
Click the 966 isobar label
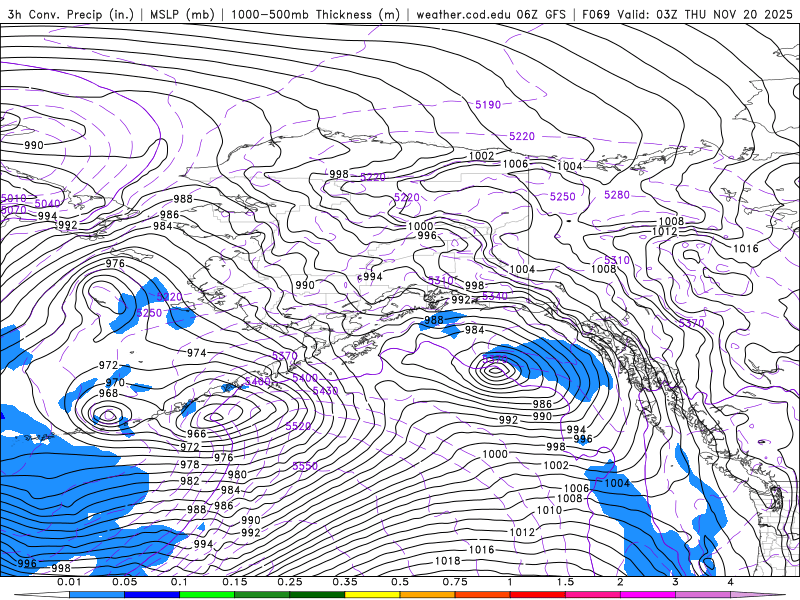tap(196, 434)
